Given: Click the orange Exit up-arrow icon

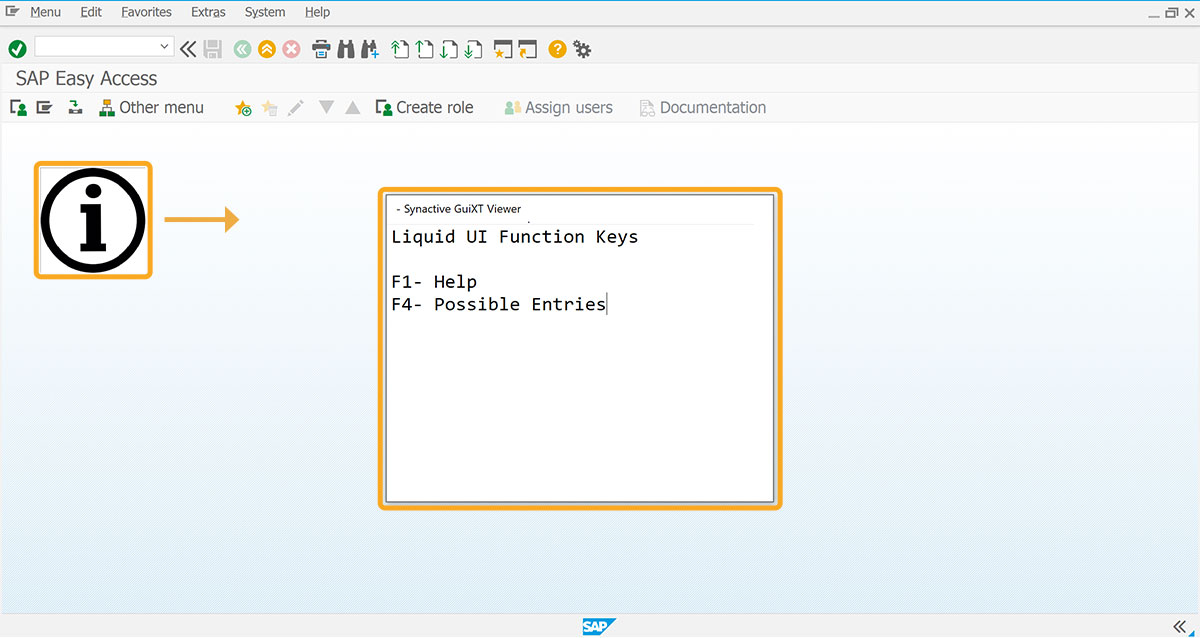Looking at the screenshot, I should click(x=267, y=48).
